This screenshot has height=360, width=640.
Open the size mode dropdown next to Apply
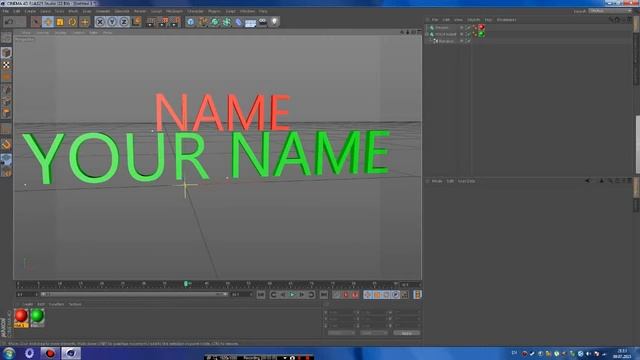(373, 333)
